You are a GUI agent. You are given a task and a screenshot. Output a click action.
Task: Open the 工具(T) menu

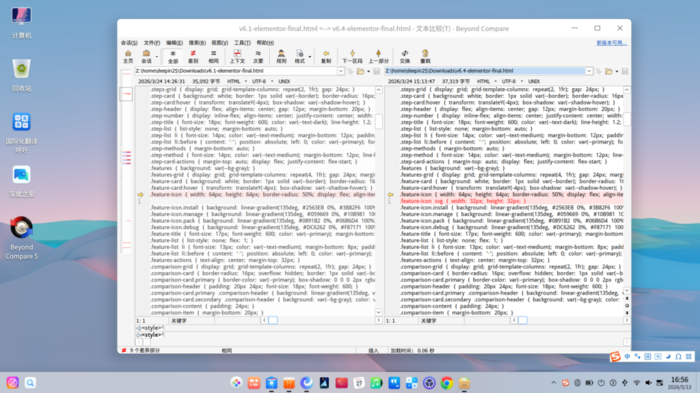[242, 43]
